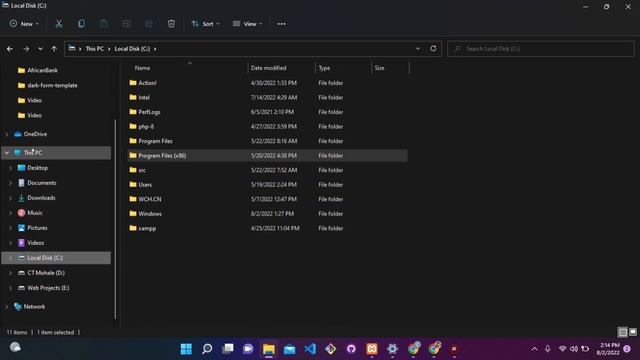Collapse the This PC tree node
The image size is (640, 360).
(7, 153)
